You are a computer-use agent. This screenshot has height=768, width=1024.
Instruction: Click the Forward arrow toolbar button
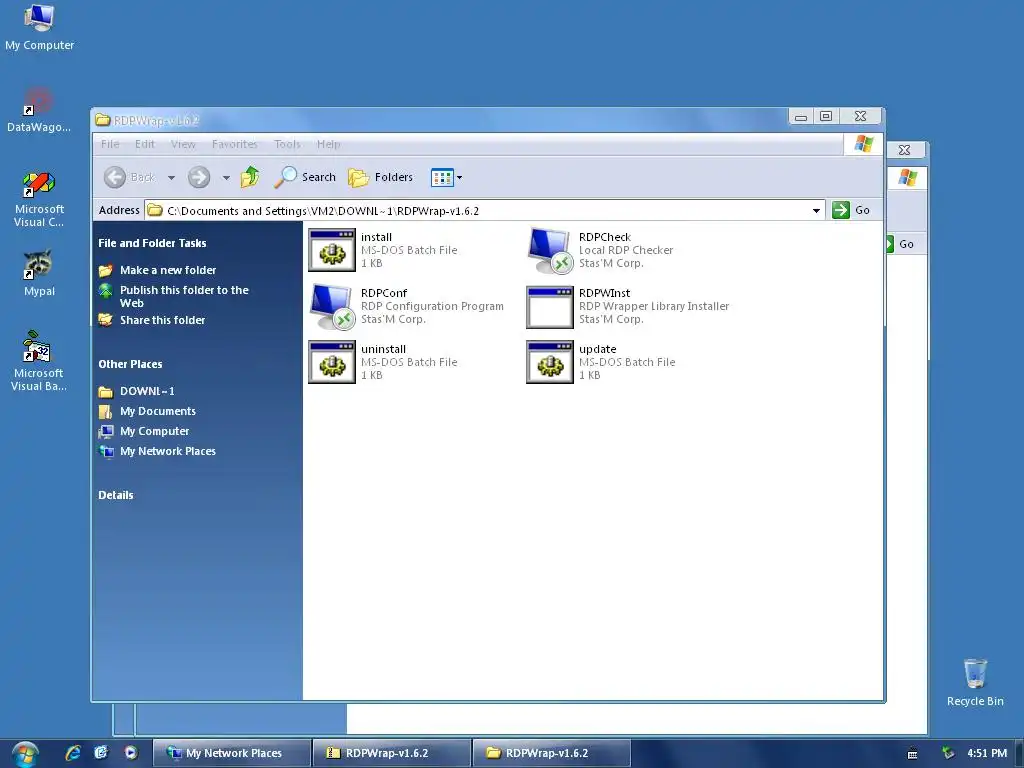click(199, 177)
